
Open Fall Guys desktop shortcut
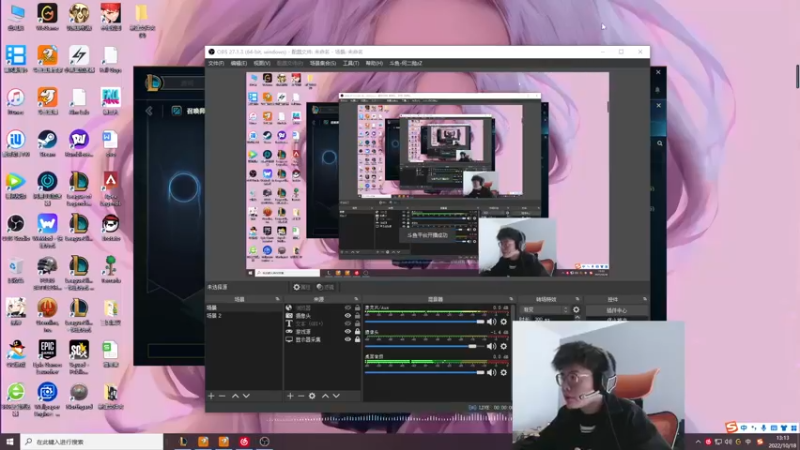pyautogui.click(x=110, y=58)
